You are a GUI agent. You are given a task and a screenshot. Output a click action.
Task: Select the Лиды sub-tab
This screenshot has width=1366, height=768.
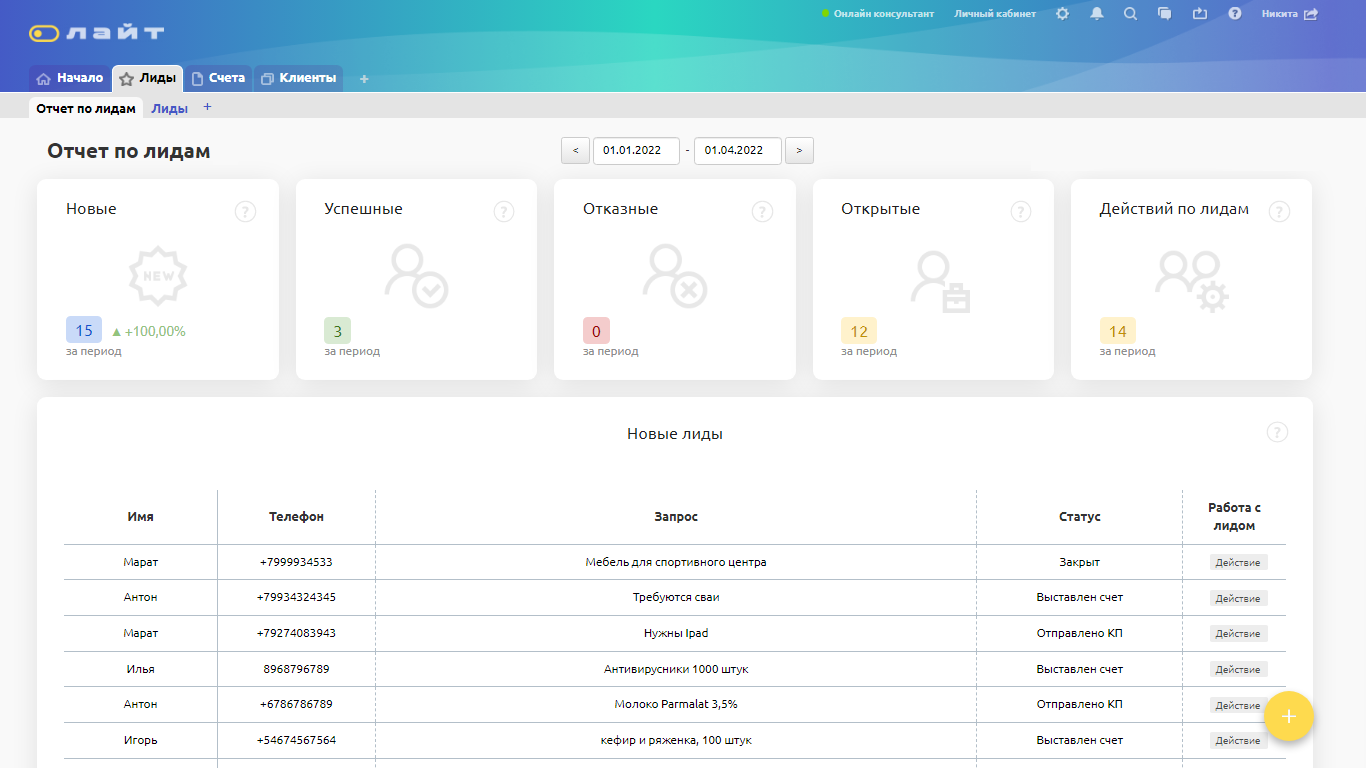pos(169,109)
